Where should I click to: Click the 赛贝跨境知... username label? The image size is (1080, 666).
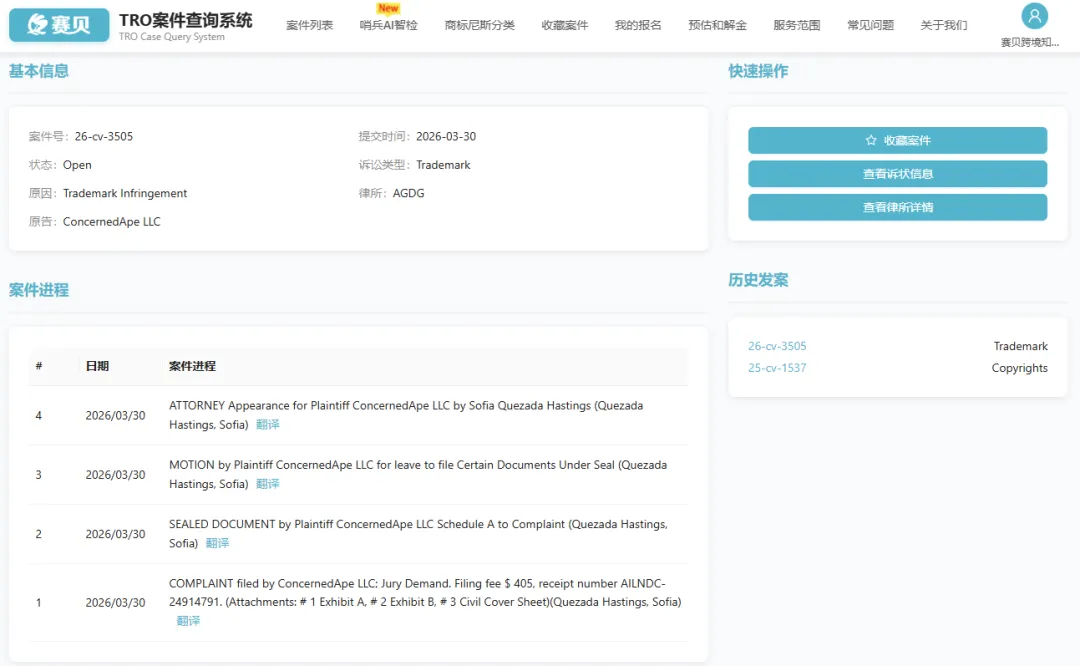click(1030, 43)
